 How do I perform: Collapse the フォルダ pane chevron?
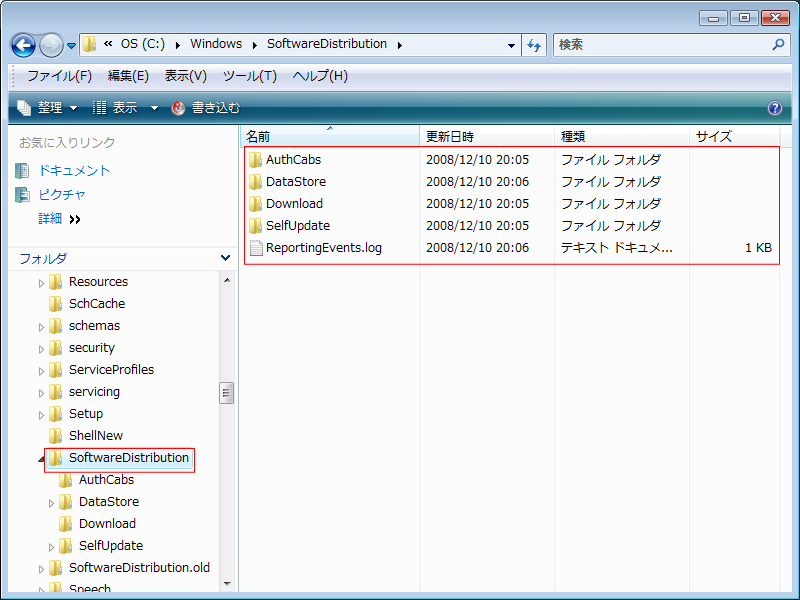(225, 258)
